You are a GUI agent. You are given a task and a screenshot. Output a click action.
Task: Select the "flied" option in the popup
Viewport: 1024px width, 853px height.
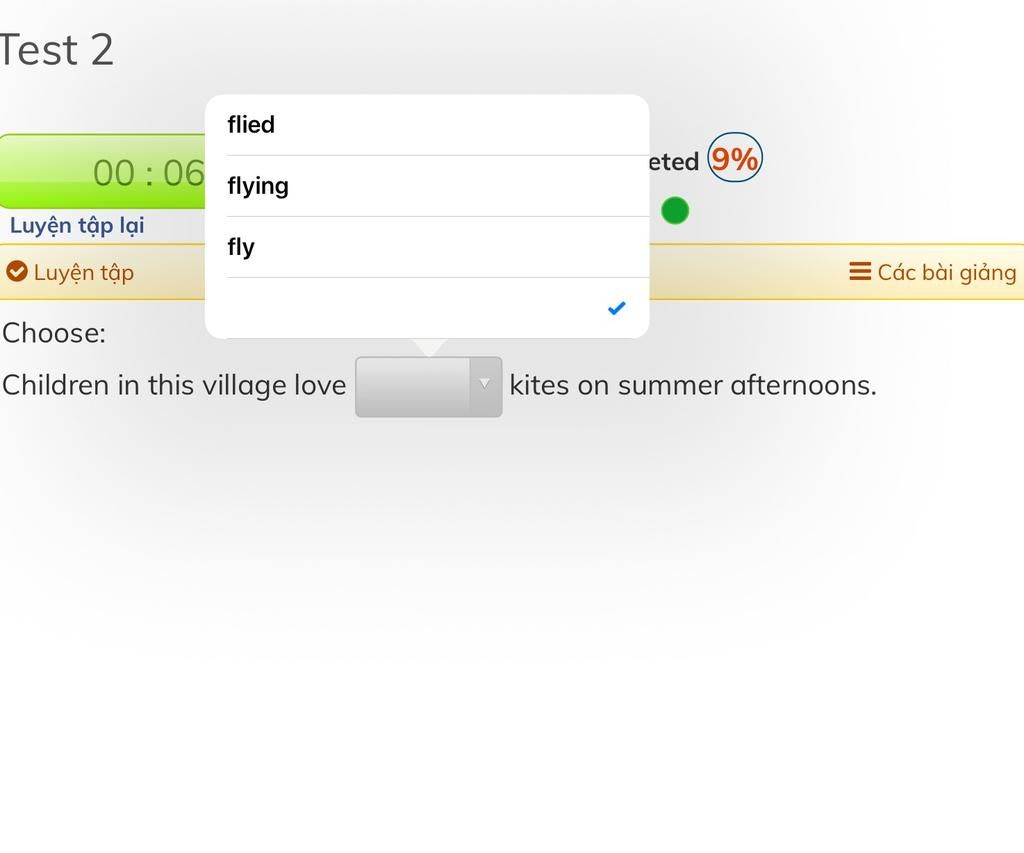[251, 125]
